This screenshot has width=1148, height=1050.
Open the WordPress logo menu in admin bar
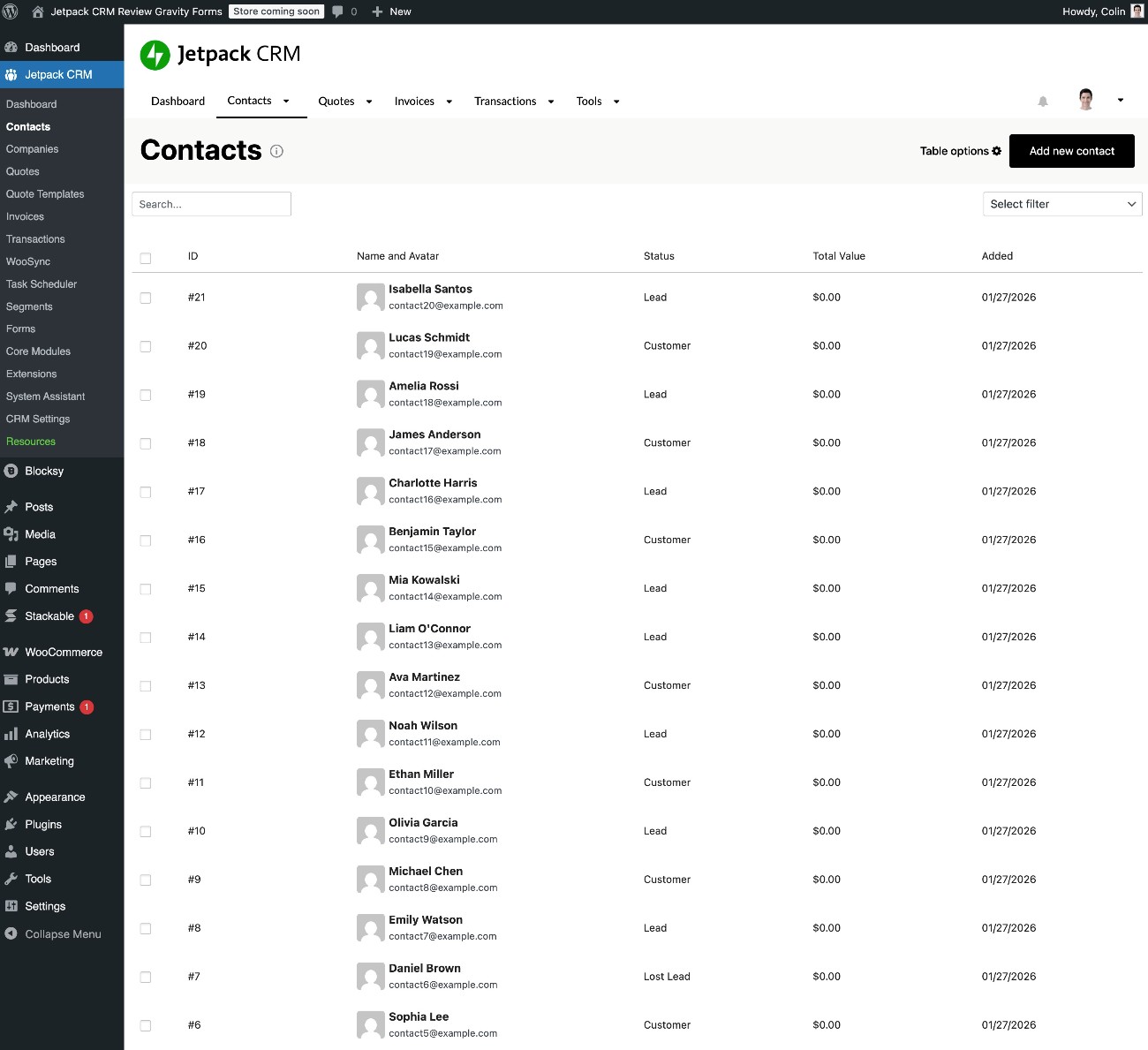pyautogui.click(x=11, y=11)
